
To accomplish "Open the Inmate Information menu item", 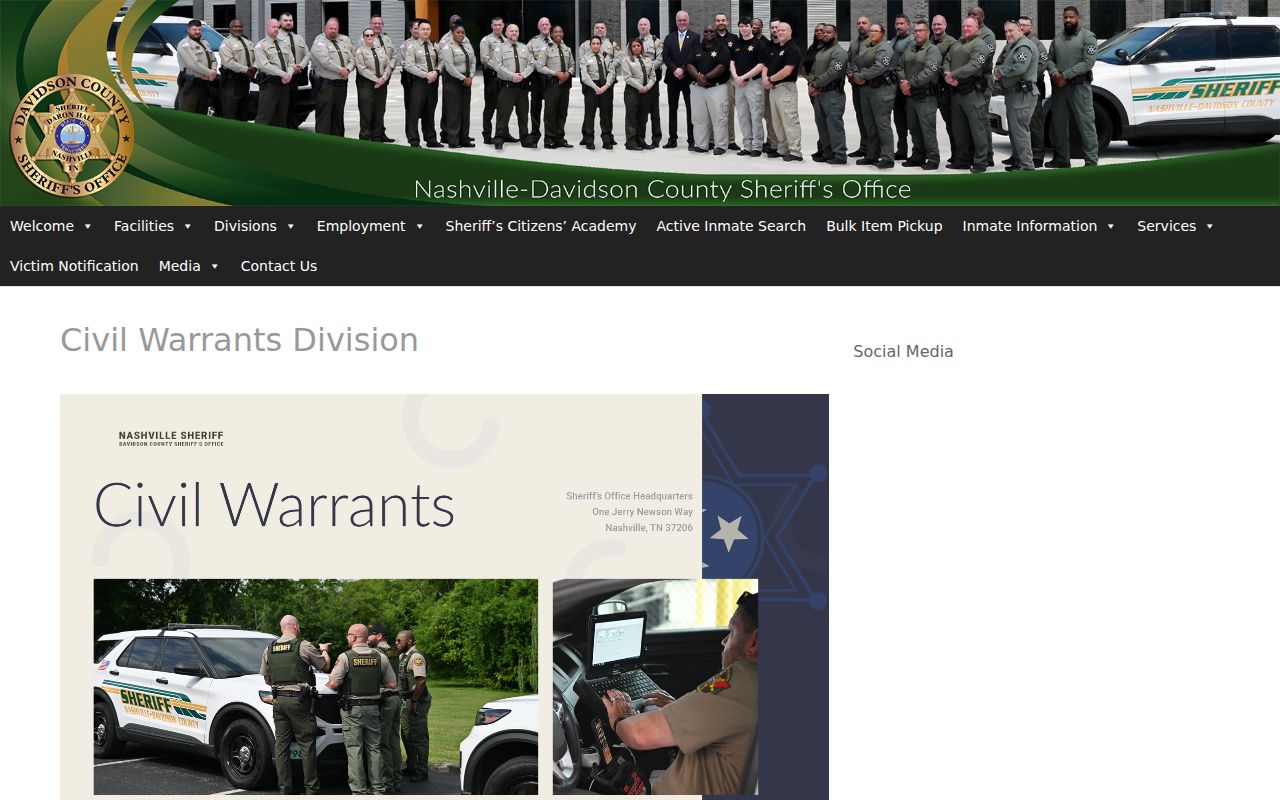I will (1030, 226).
